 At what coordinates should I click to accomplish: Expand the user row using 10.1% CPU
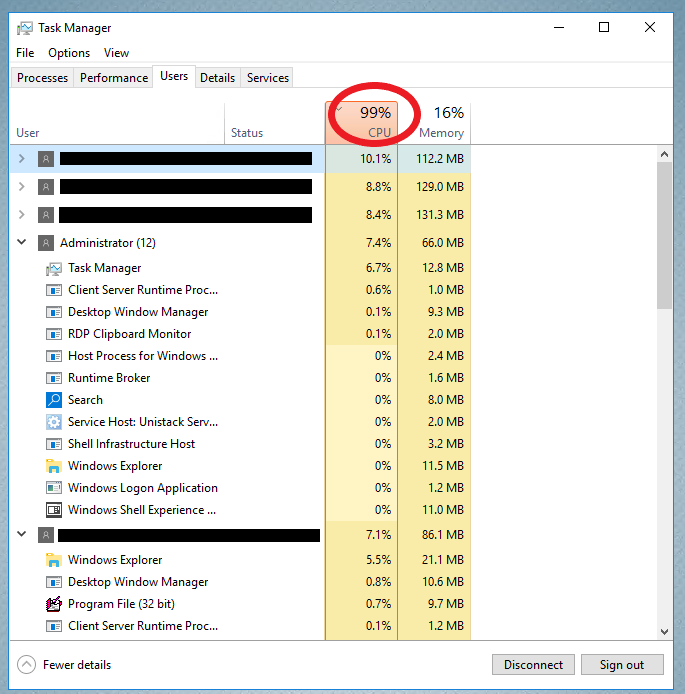pyautogui.click(x=21, y=158)
